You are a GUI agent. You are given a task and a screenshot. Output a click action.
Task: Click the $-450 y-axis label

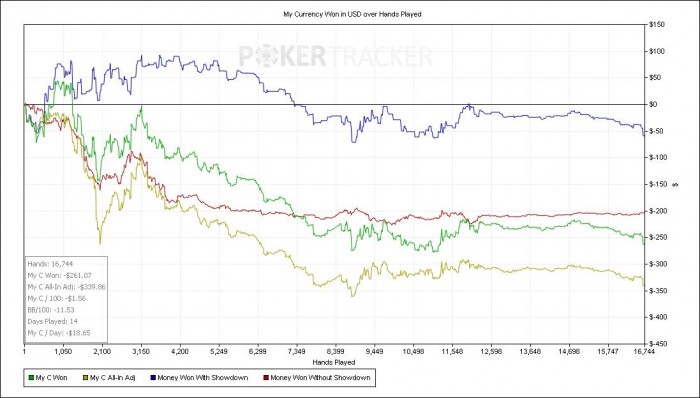pos(657,344)
